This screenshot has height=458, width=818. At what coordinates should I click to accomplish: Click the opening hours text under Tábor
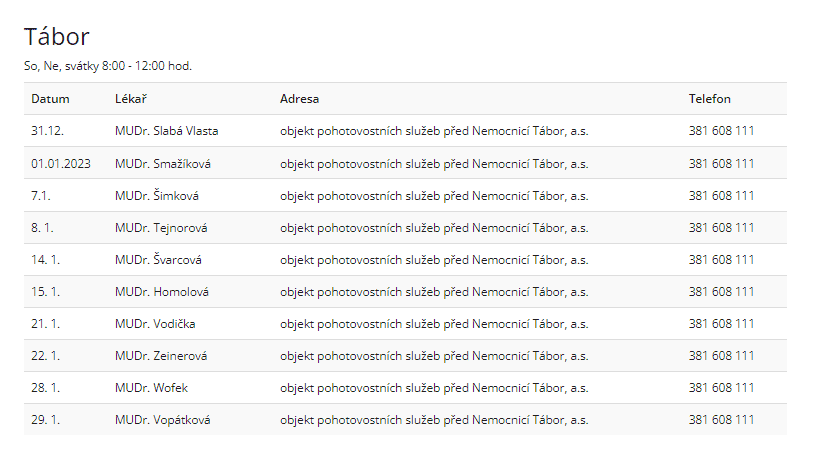[107, 66]
